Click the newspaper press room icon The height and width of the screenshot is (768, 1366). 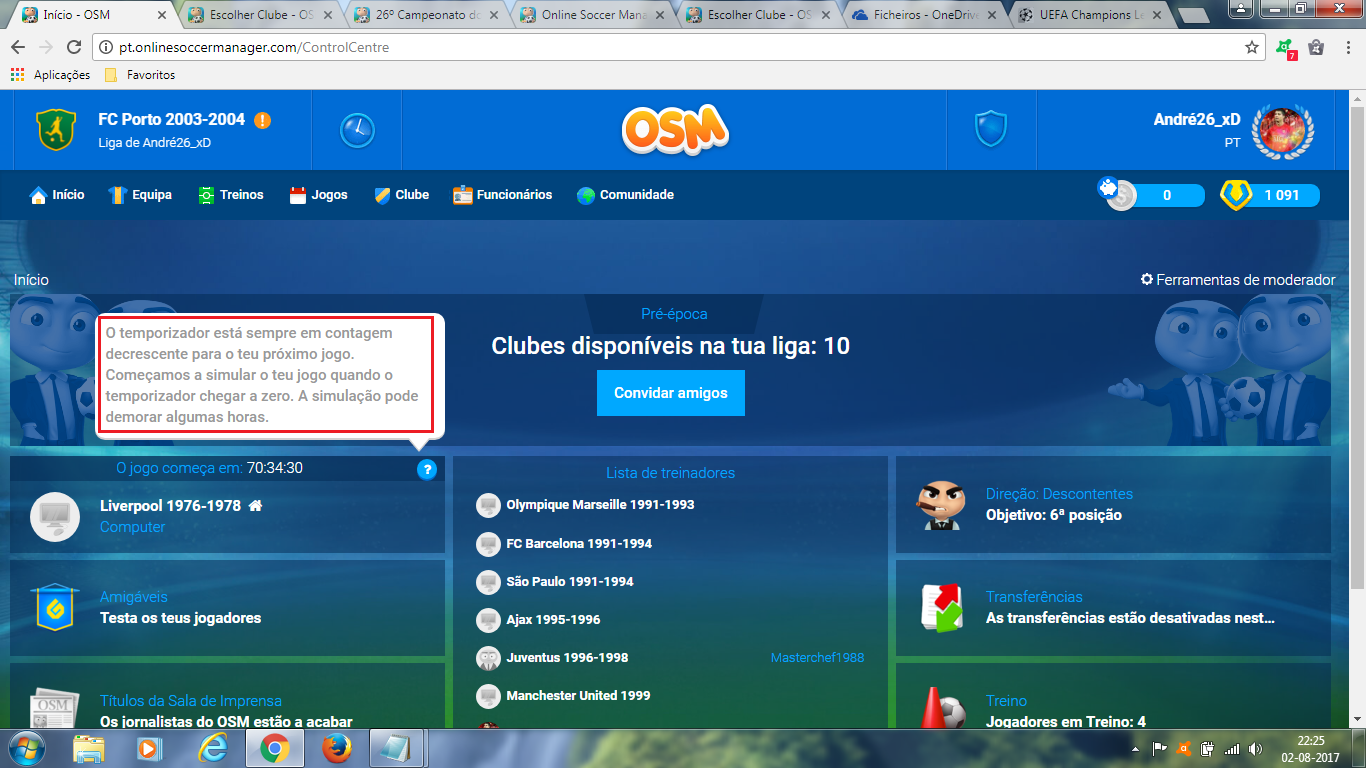(54, 707)
